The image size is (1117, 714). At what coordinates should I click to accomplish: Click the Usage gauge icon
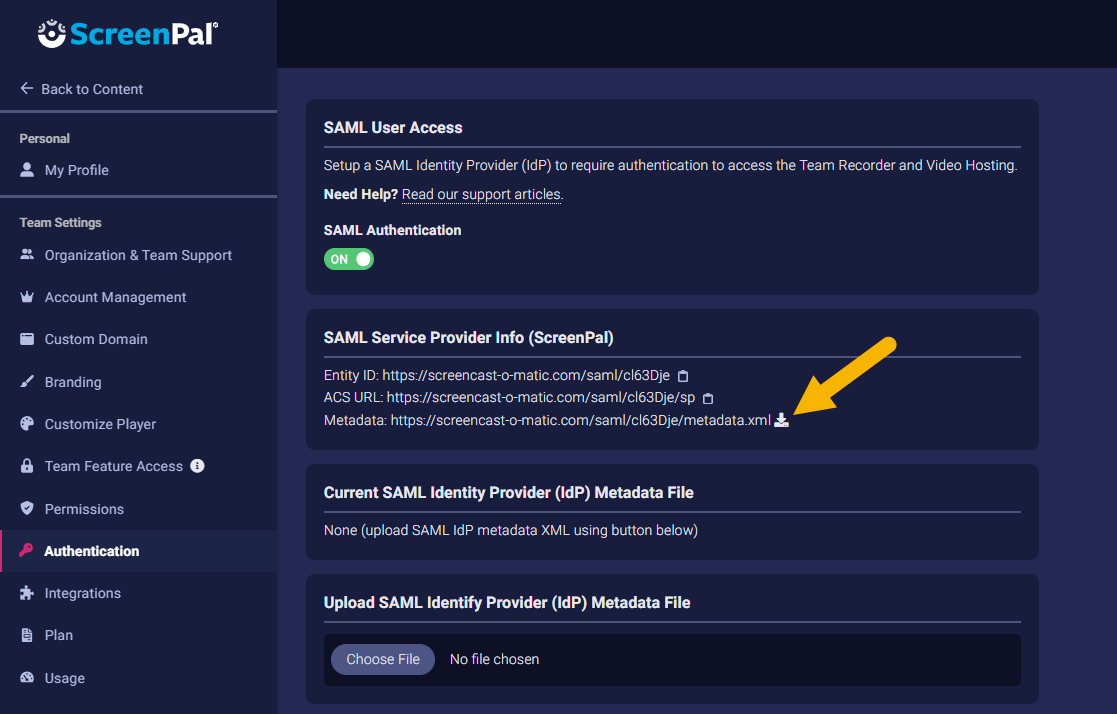tap(27, 678)
